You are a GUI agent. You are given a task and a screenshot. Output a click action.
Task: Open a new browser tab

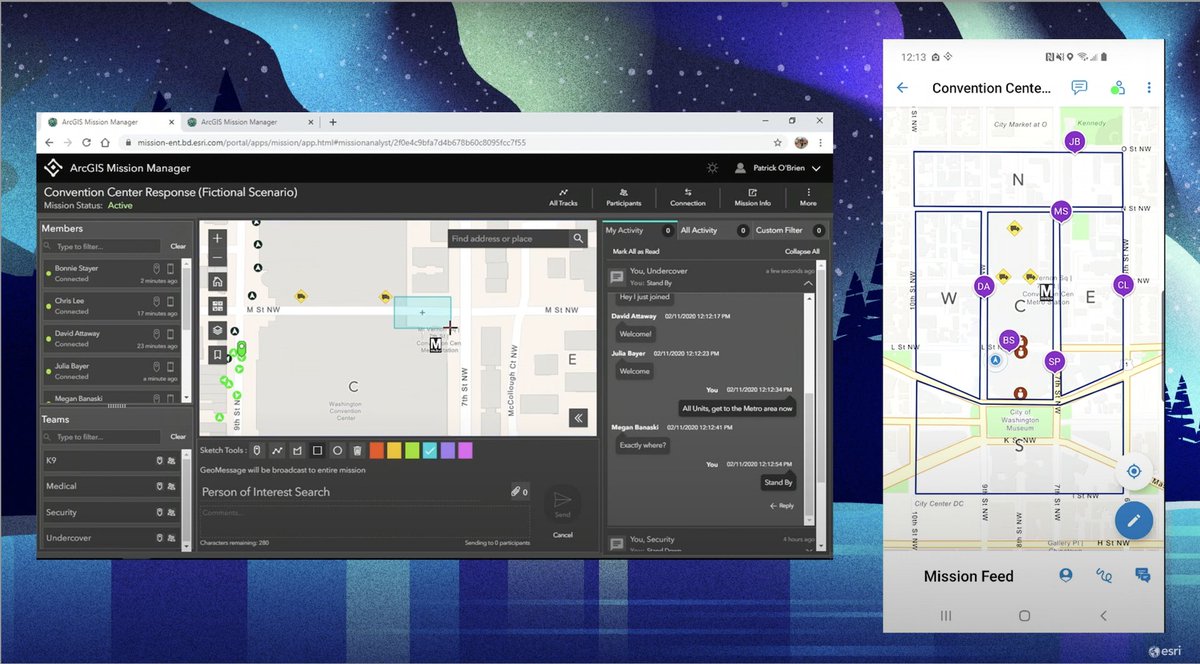[x=333, y=122]
